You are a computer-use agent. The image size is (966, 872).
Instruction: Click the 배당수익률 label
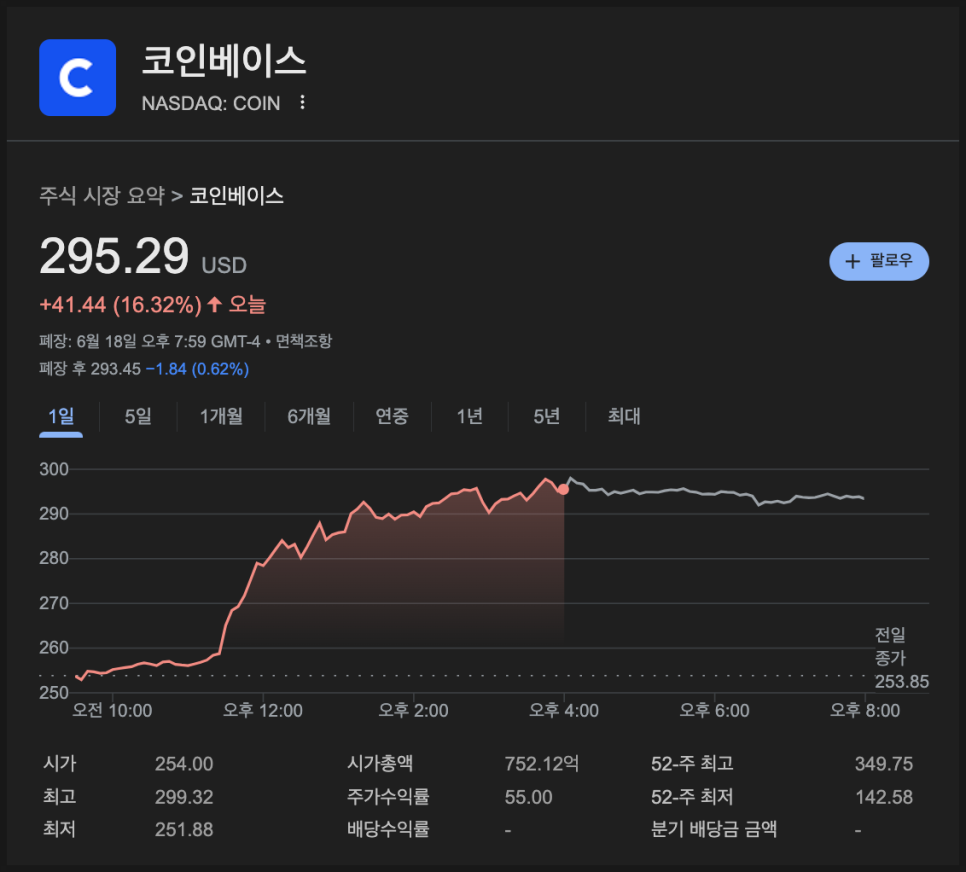point(388,829)
